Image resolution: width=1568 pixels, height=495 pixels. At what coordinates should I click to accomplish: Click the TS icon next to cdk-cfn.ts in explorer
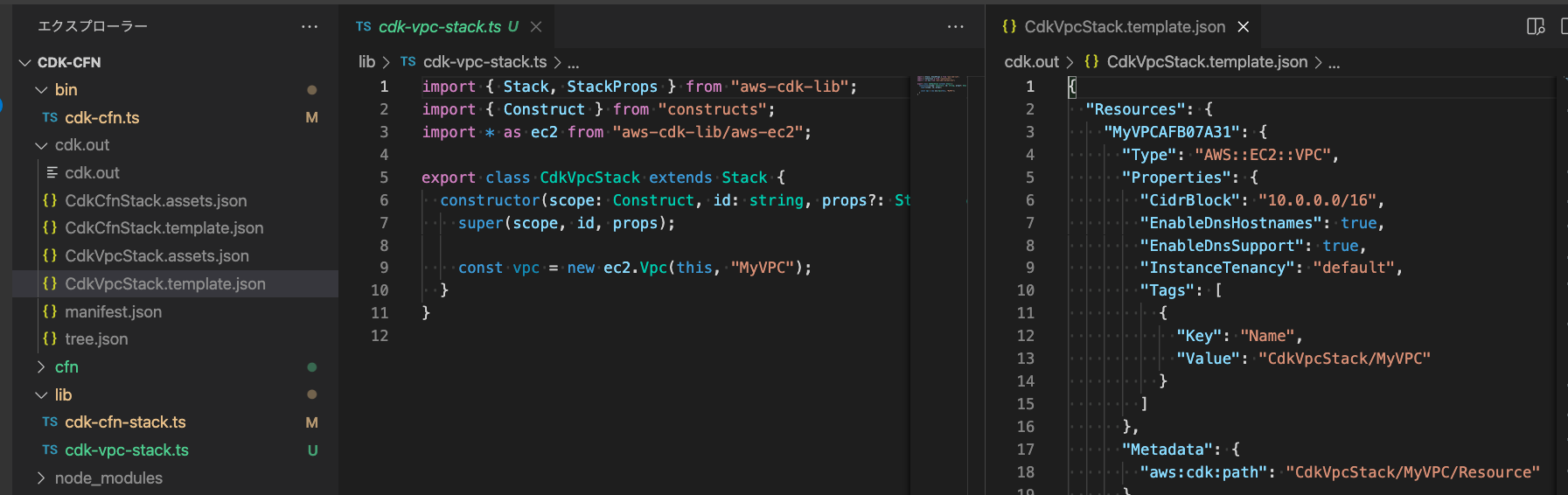point(50,117)
